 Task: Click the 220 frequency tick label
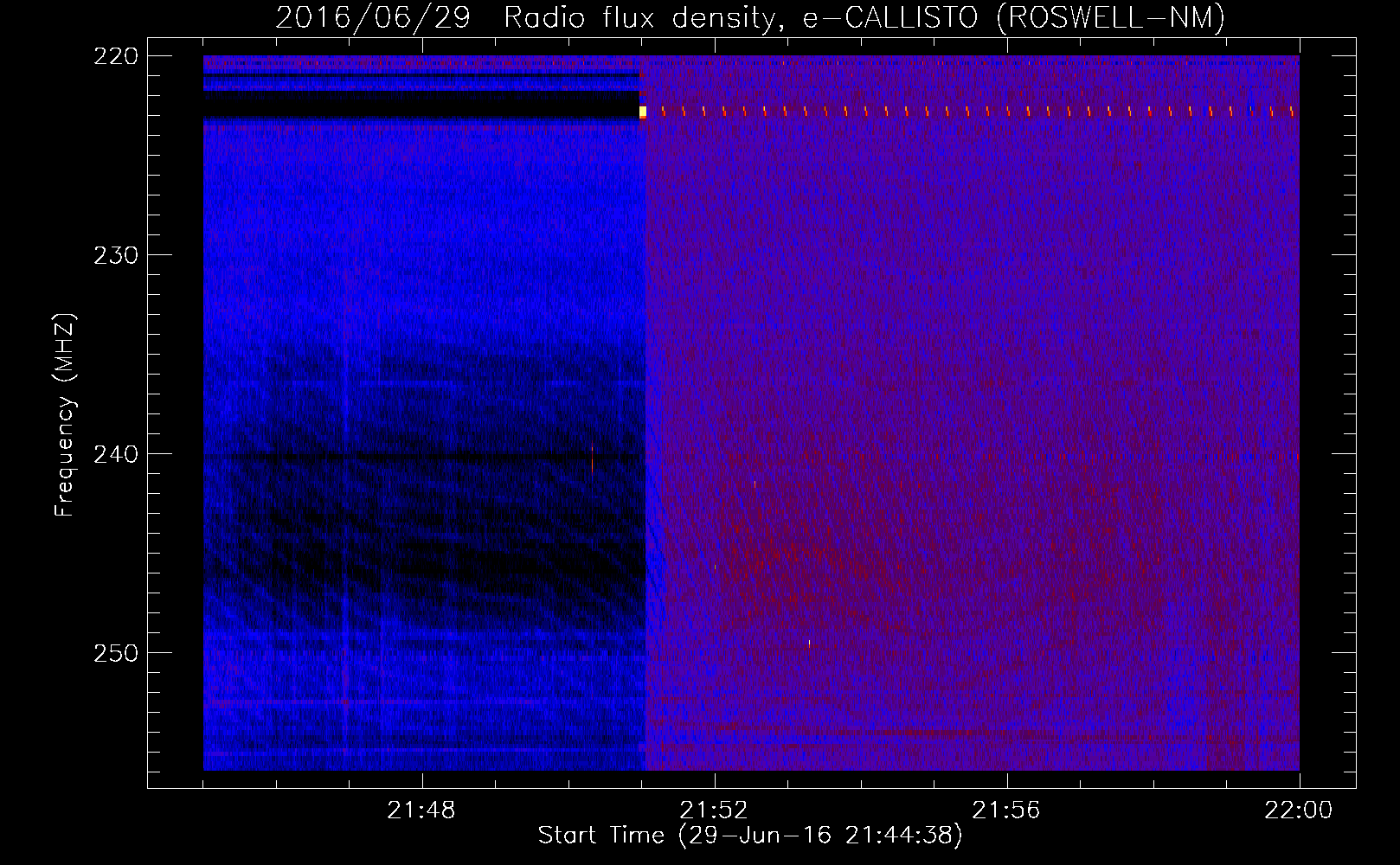click(x=116, y=56)
